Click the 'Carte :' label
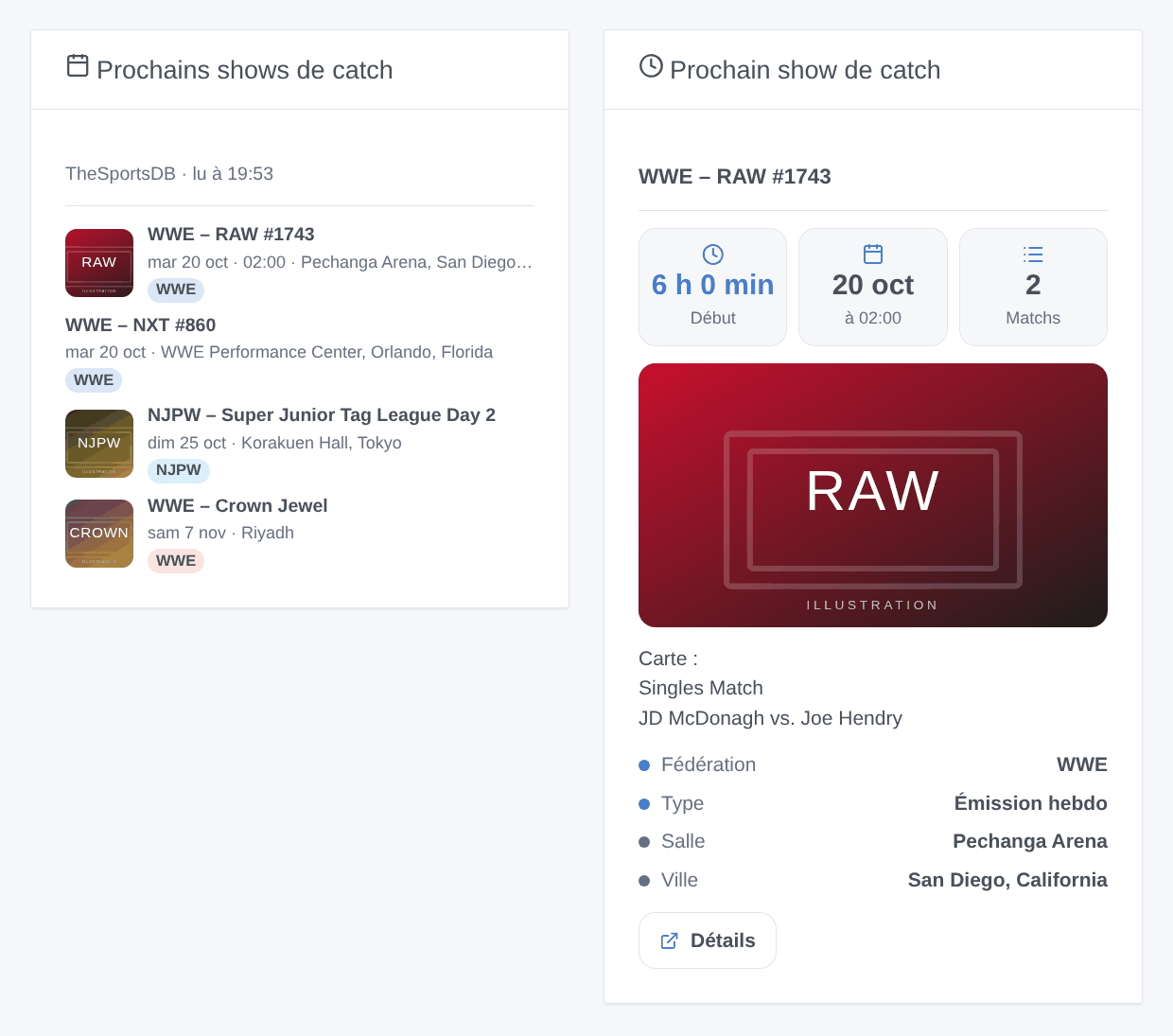Screen dimensions: 1173x1036 [668, 658]
